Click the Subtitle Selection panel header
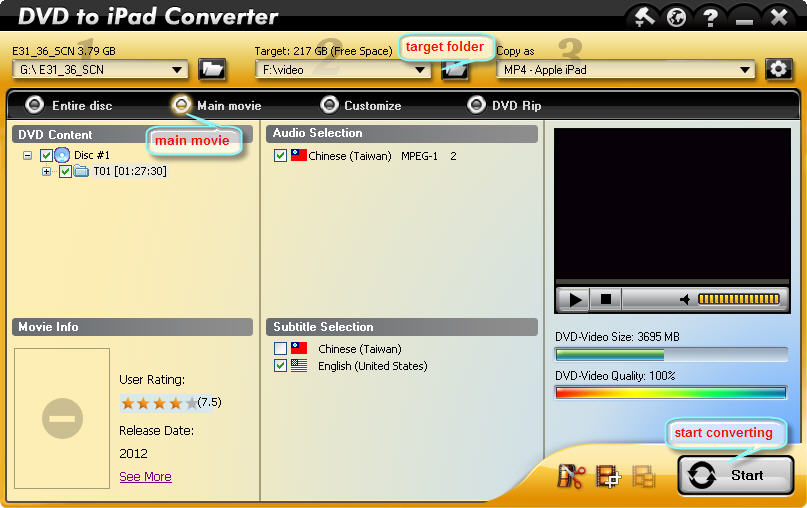Image resolution: width=807 pixels, height=508 pixels. point(401,327)
